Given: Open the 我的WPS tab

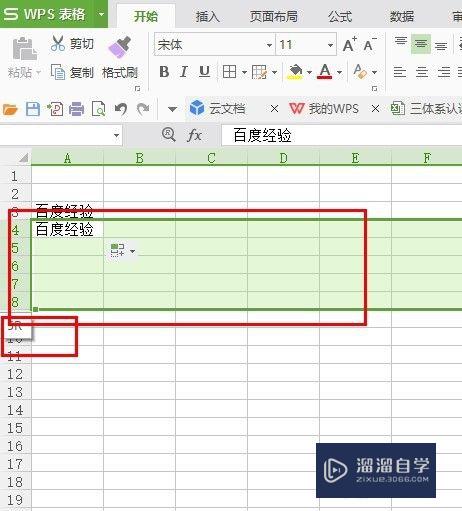Looking at the screenshot, I should click(324, 109).
